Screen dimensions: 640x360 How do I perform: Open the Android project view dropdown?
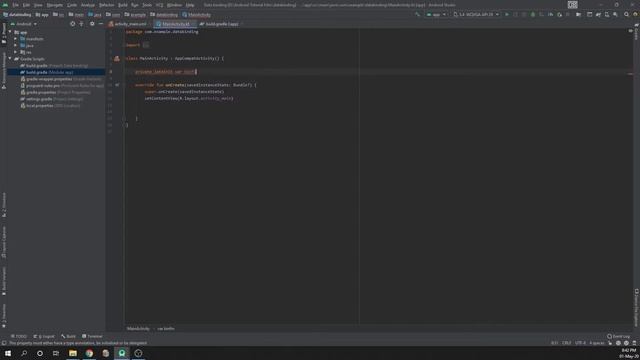tap(24, 24)
